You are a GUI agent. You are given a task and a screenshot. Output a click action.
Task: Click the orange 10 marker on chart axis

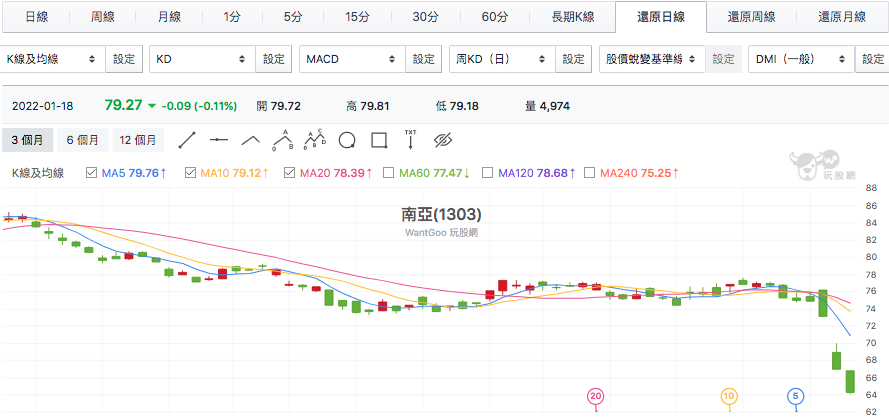click(x=729, y=396)
